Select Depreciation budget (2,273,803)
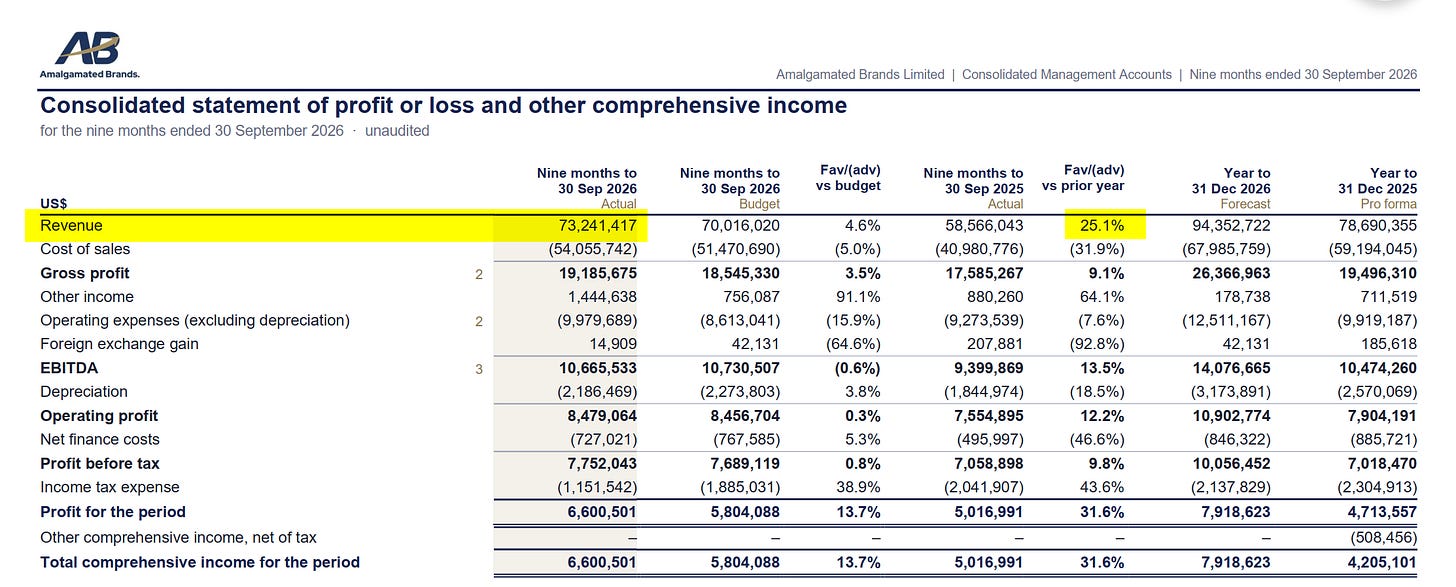This screenshot has height=587, width=1456. (x=740, y=392)
